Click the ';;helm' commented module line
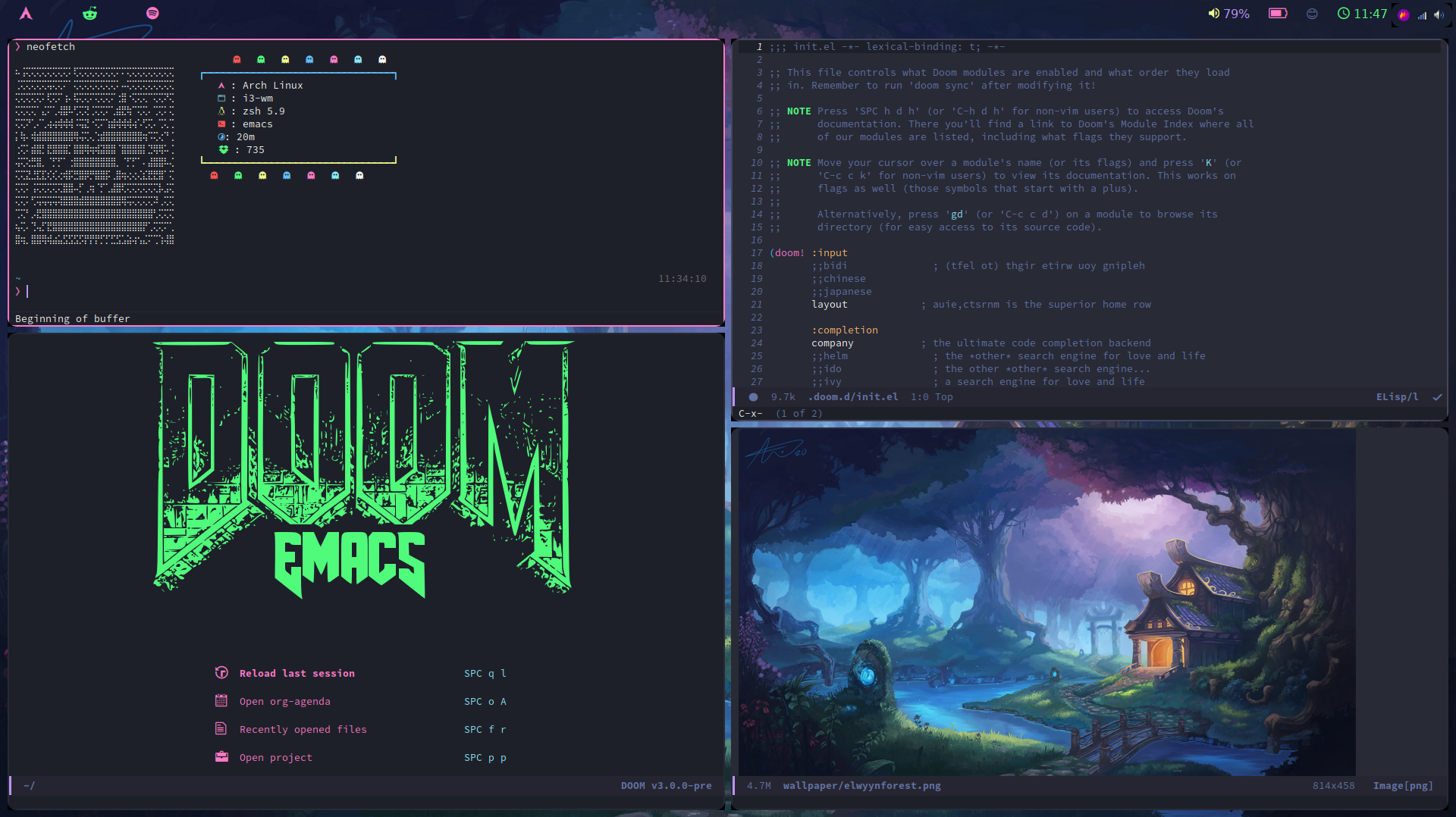Image resolution: width=1456 pixels, height=817 pixels. point(830,356)
